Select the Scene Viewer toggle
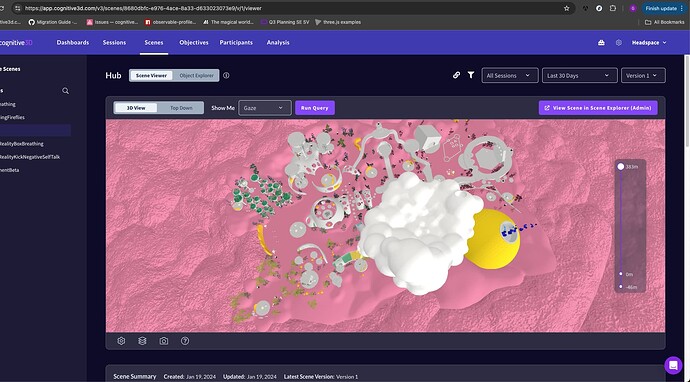The width and height of the screenshot is (690, 382). pyautogui.click(x=151, y=75)
